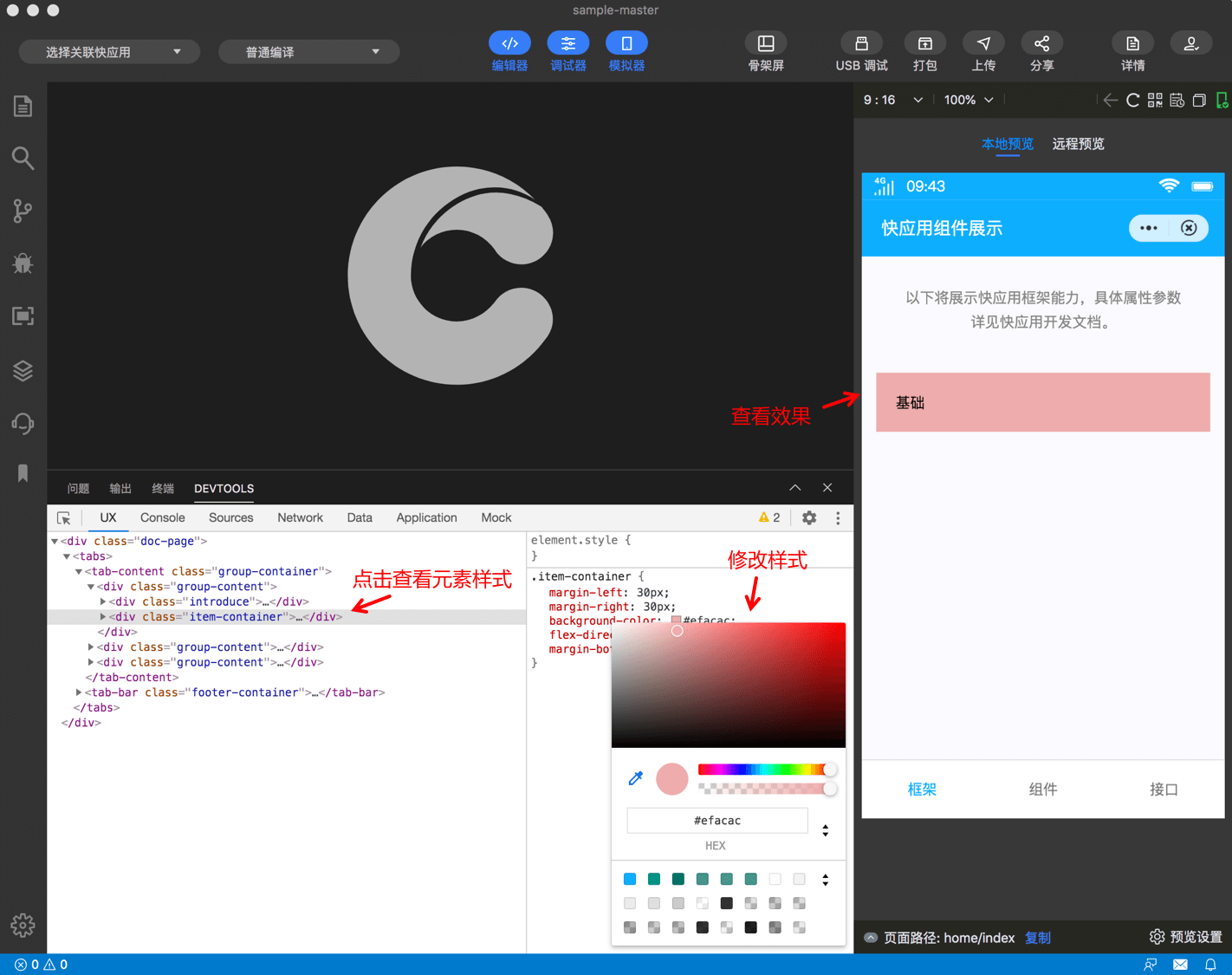Expand the tab-bar footer-container node

pyautogui.click(x=78, y=692)
